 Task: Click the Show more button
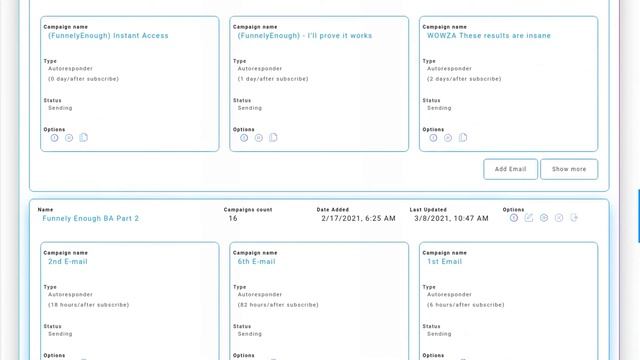pyautogui.click(x=569, y=169)
